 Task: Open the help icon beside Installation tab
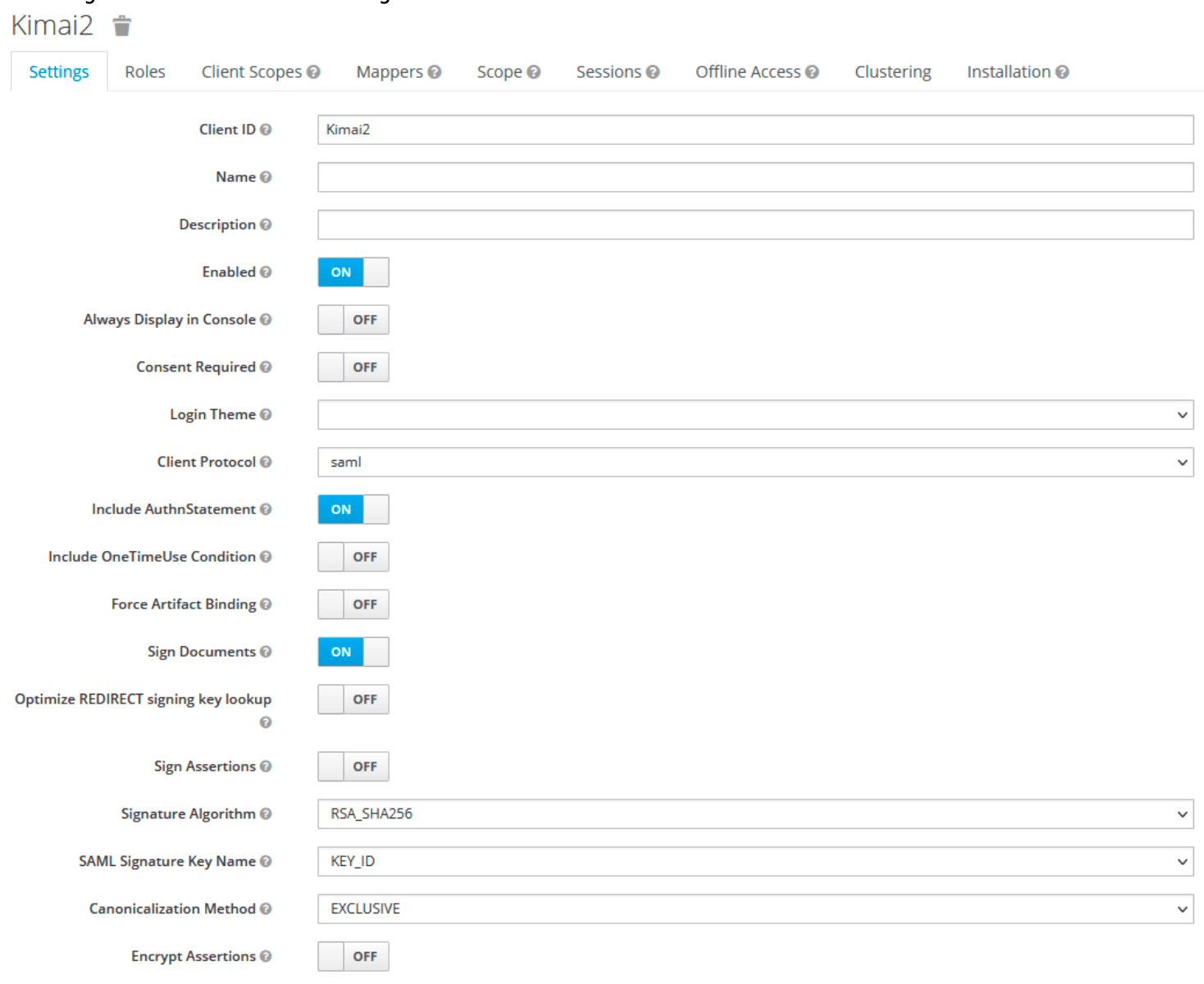(x=1062, y=72)
